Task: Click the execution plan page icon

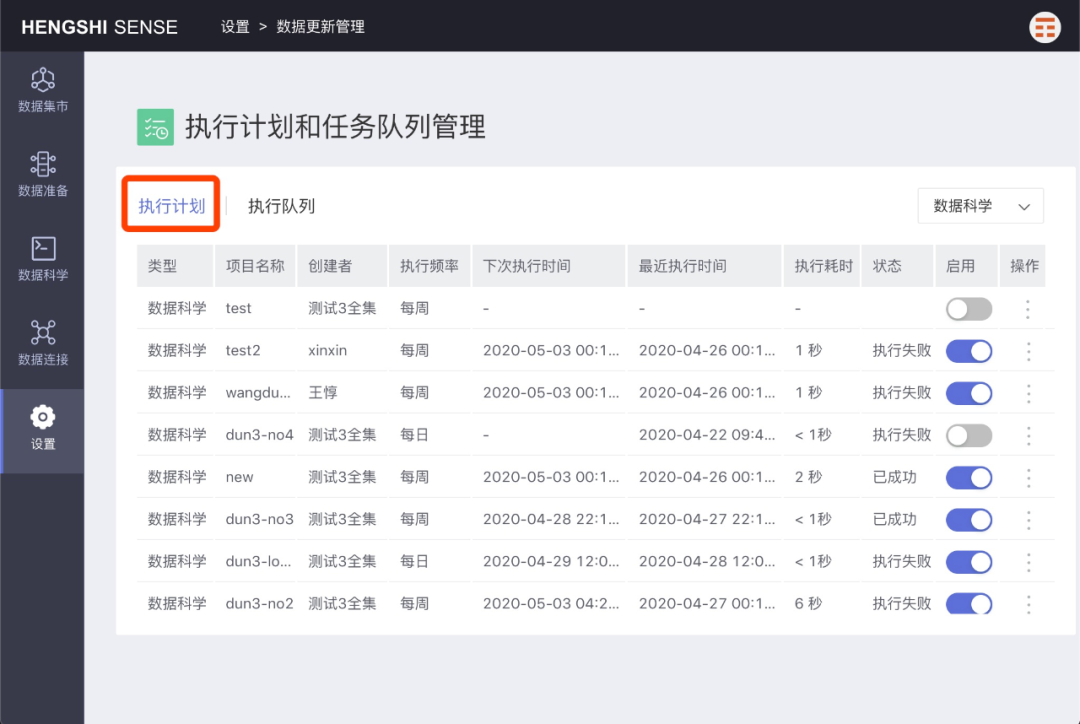Action: tap(155, 127)
